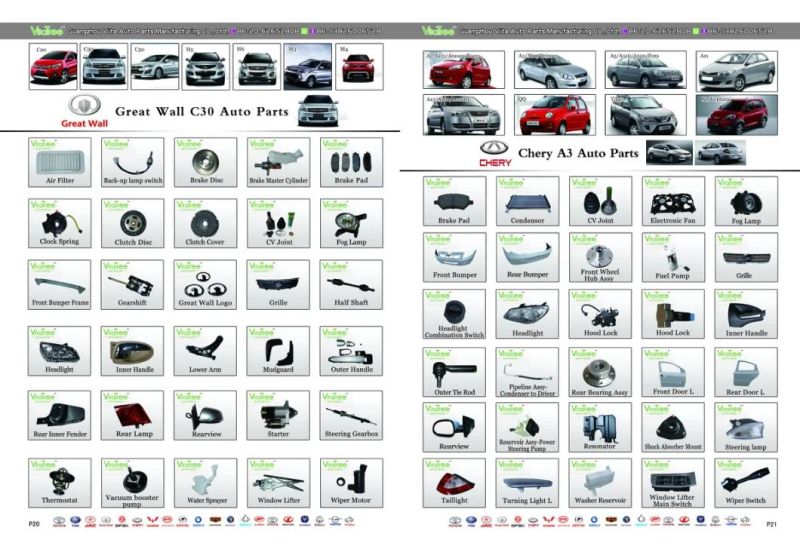
Task: Select the Thermostat part card
Action: tap(60, 482)
